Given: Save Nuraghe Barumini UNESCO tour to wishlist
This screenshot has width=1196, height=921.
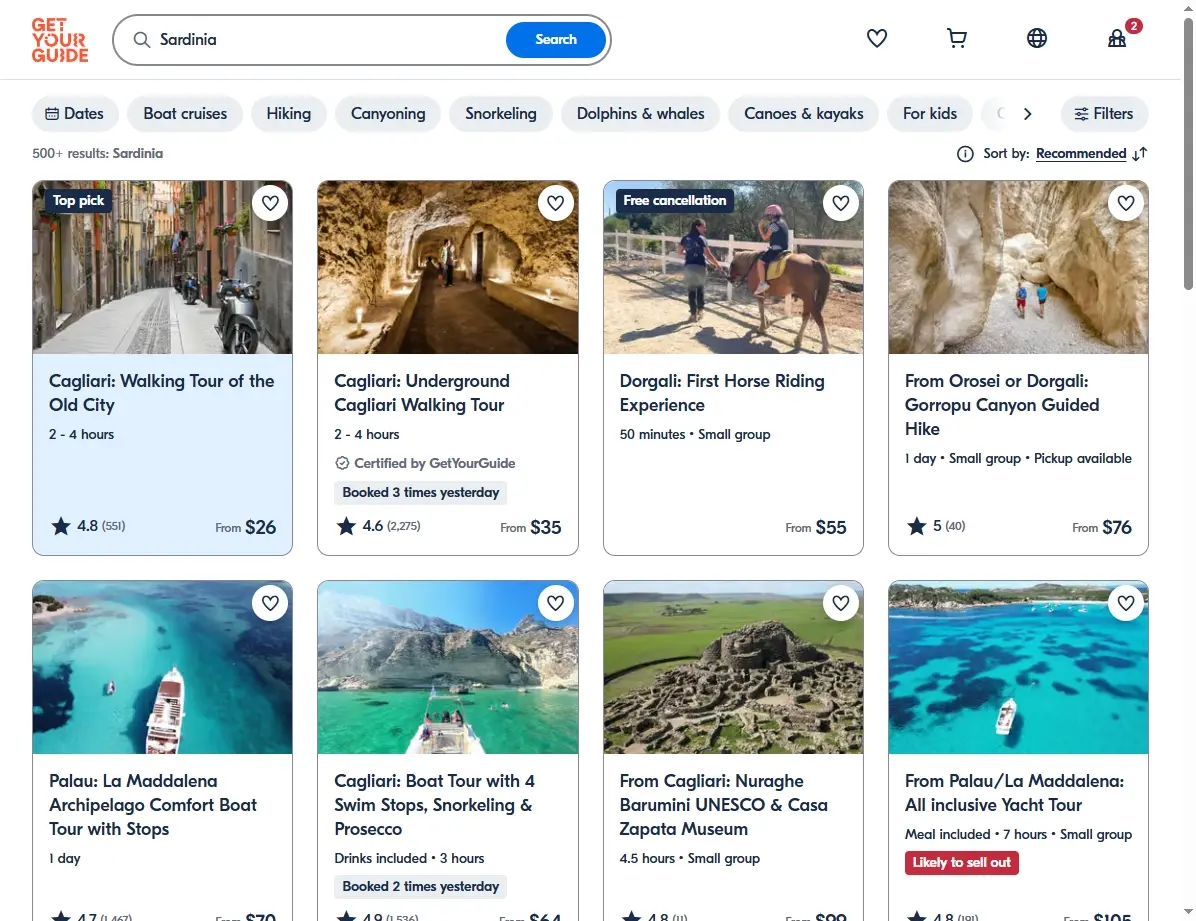Looking at the screenshot, I should (x=841, y=603).
